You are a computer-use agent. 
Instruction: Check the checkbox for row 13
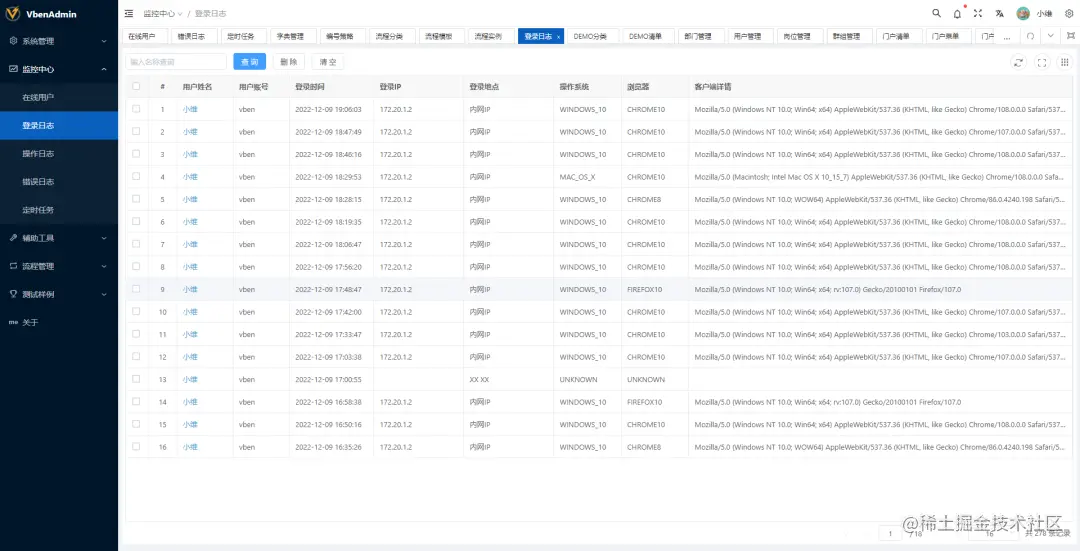[136, 380]
